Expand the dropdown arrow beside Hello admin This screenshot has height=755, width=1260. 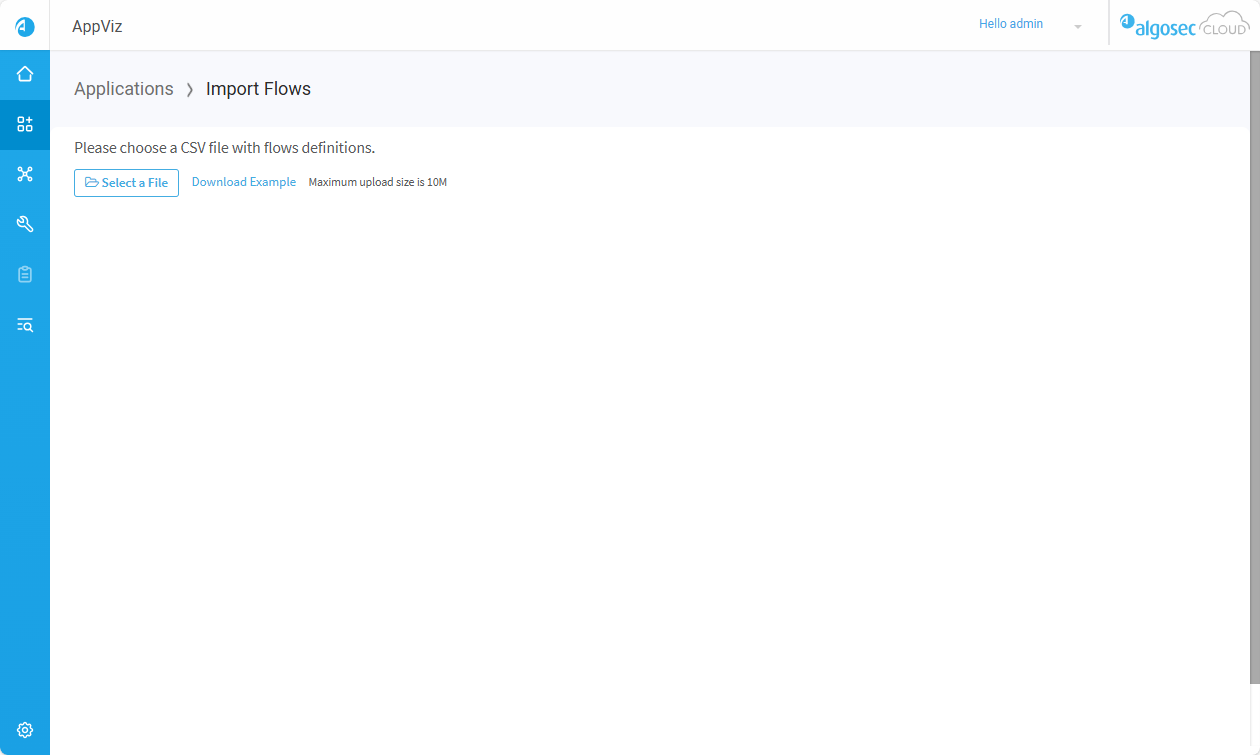(1078, 26)
